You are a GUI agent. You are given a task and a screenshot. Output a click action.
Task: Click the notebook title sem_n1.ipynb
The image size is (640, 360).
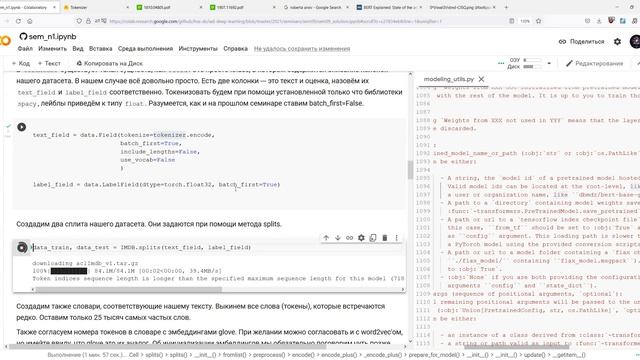[x=52, y=37]
